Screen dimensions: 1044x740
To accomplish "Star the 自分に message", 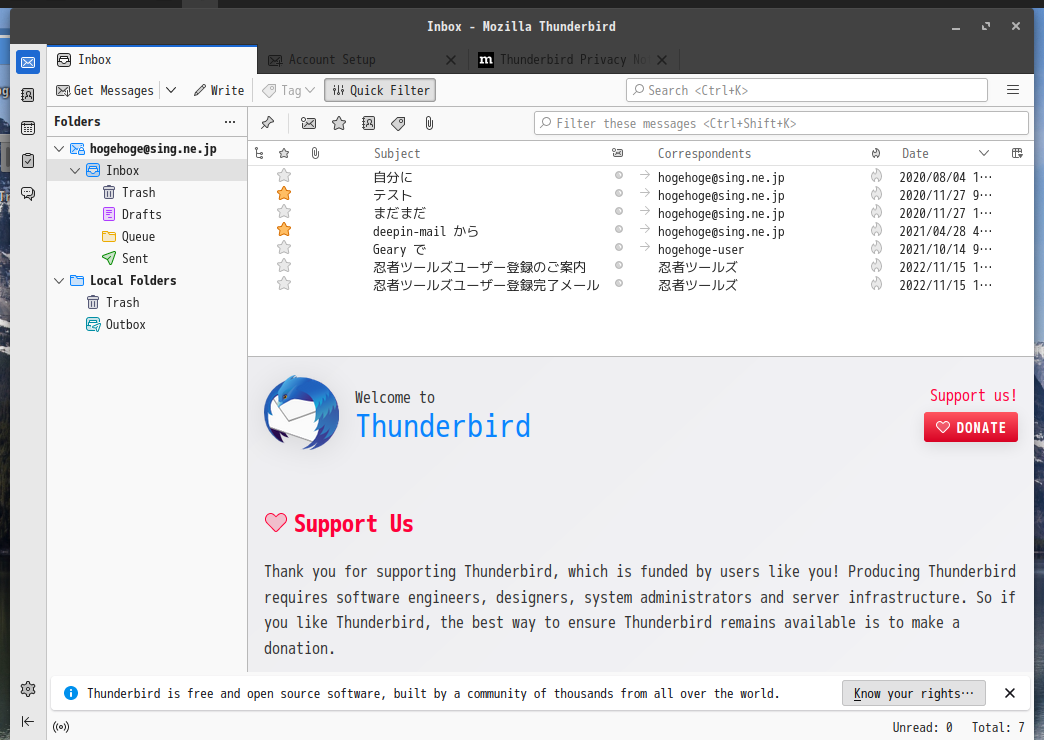I will click(284, 176).
